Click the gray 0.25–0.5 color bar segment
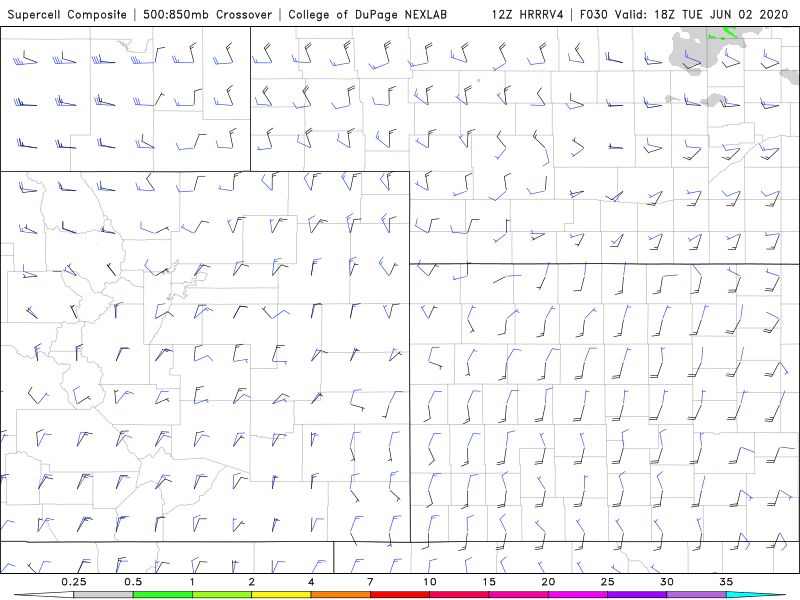800x600 pixels. 103,595
